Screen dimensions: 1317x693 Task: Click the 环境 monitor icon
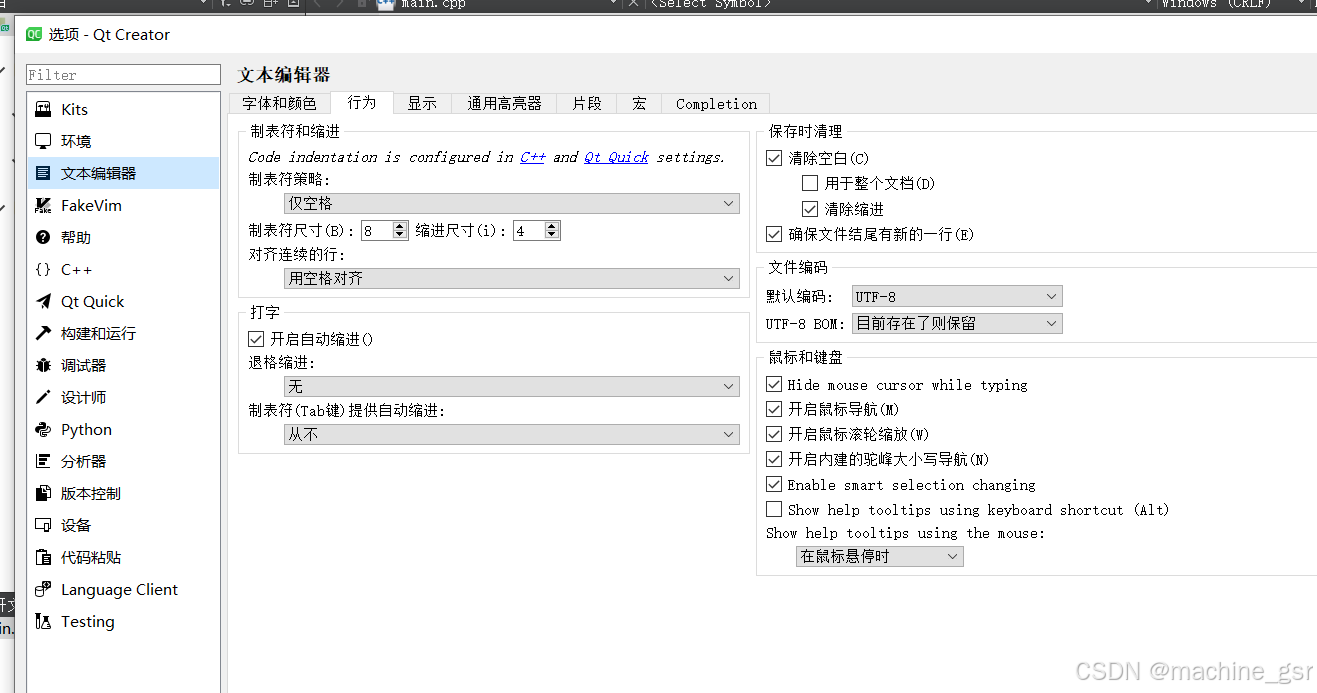pyautogui.click(x=43, y=142)
